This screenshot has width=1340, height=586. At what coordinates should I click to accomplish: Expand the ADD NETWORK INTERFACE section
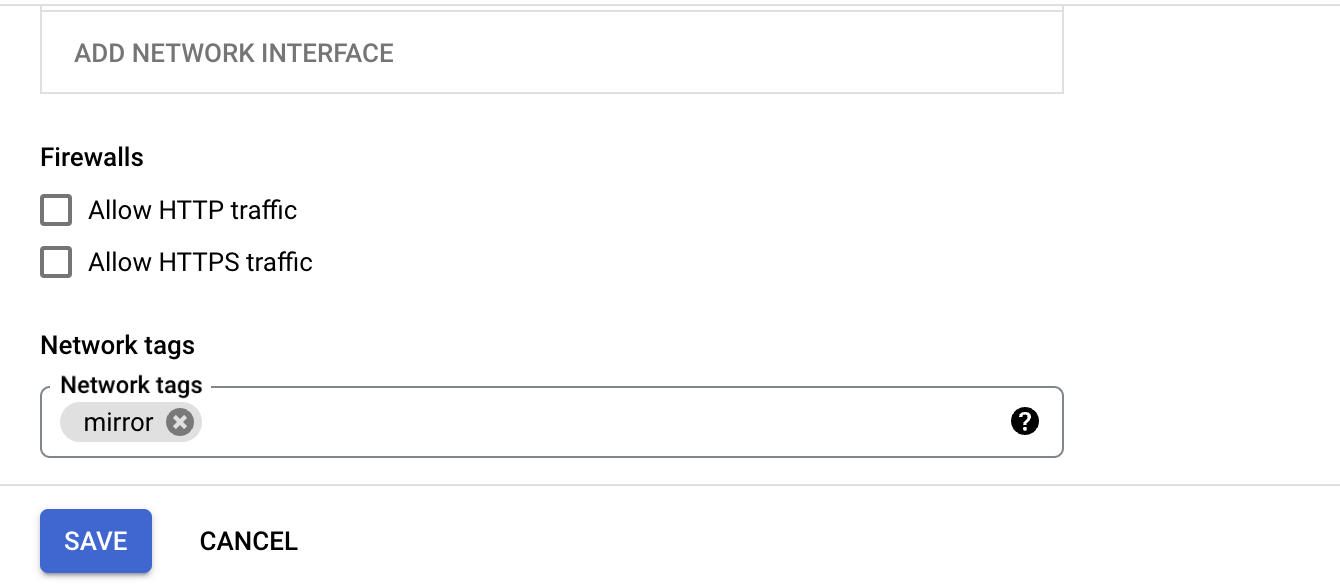coord(234,53)
